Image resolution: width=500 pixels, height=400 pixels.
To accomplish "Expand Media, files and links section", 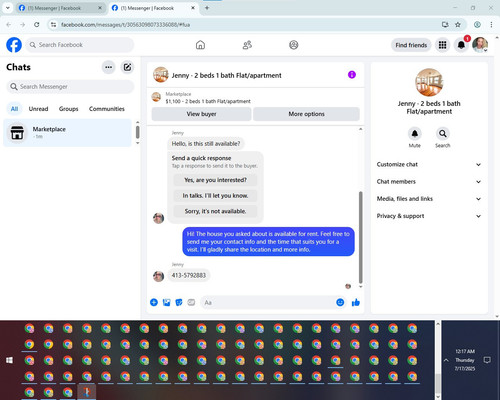I will pos(429,199).
